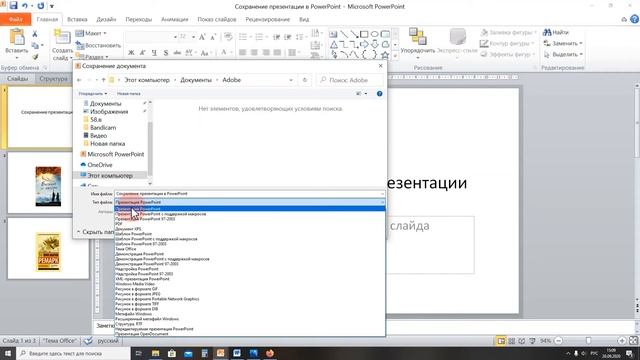Click the Новая папка (New folder) button
The width and height of the screenshot is (640, 360).
click(x=129, y=93)
